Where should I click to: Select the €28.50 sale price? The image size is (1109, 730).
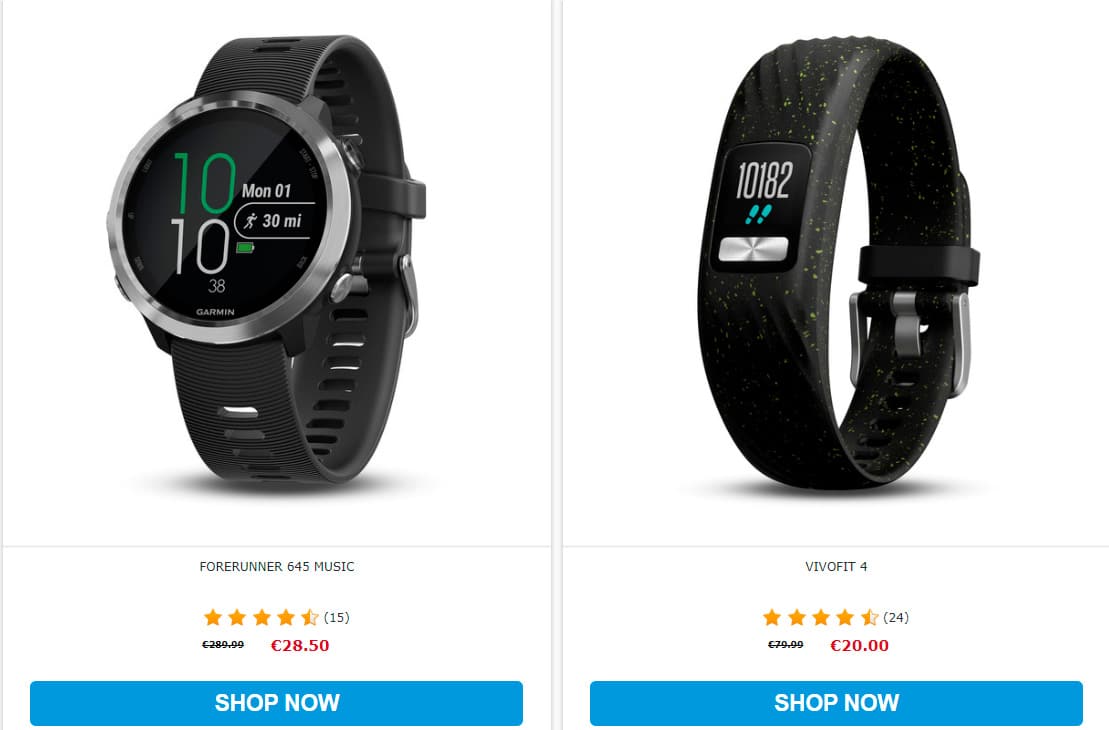coord(300,645)
